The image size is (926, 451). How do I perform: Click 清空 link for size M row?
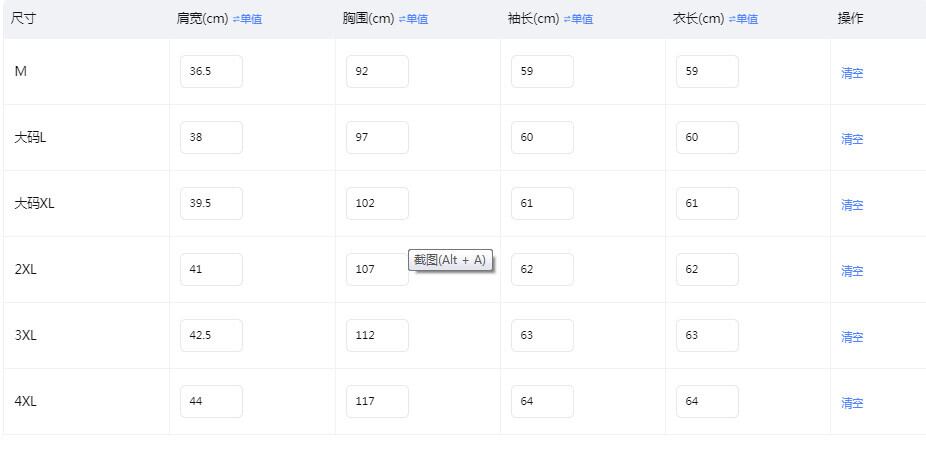(852, 73)
